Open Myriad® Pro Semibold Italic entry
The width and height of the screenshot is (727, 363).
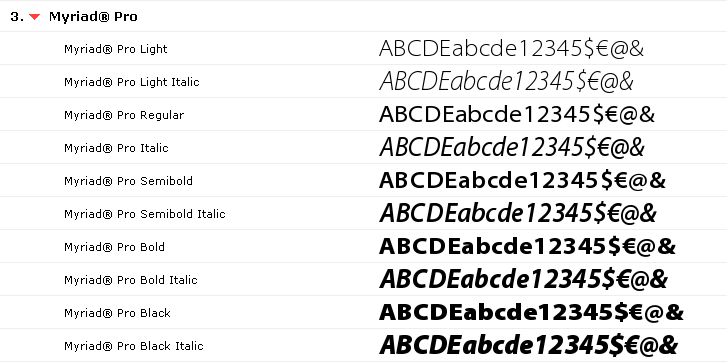pos(145,214)
